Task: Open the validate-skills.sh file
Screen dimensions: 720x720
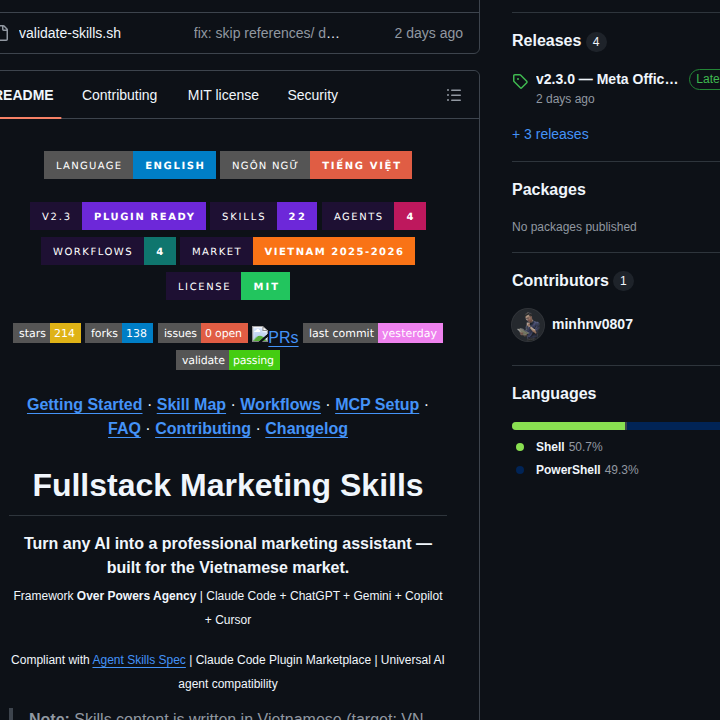Action: tap(70, 33)
